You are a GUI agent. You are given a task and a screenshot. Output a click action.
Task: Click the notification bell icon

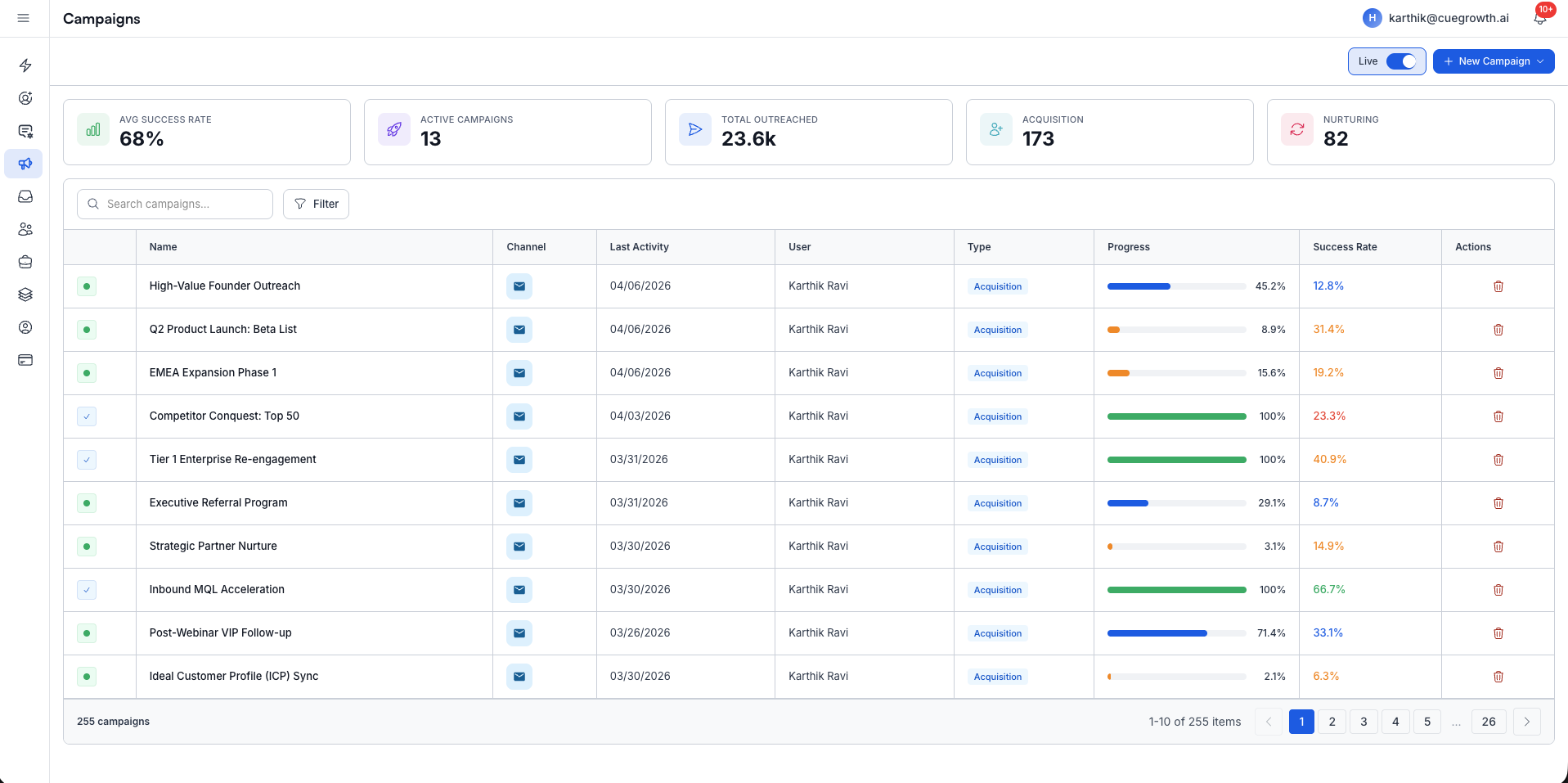[1539, 18]
